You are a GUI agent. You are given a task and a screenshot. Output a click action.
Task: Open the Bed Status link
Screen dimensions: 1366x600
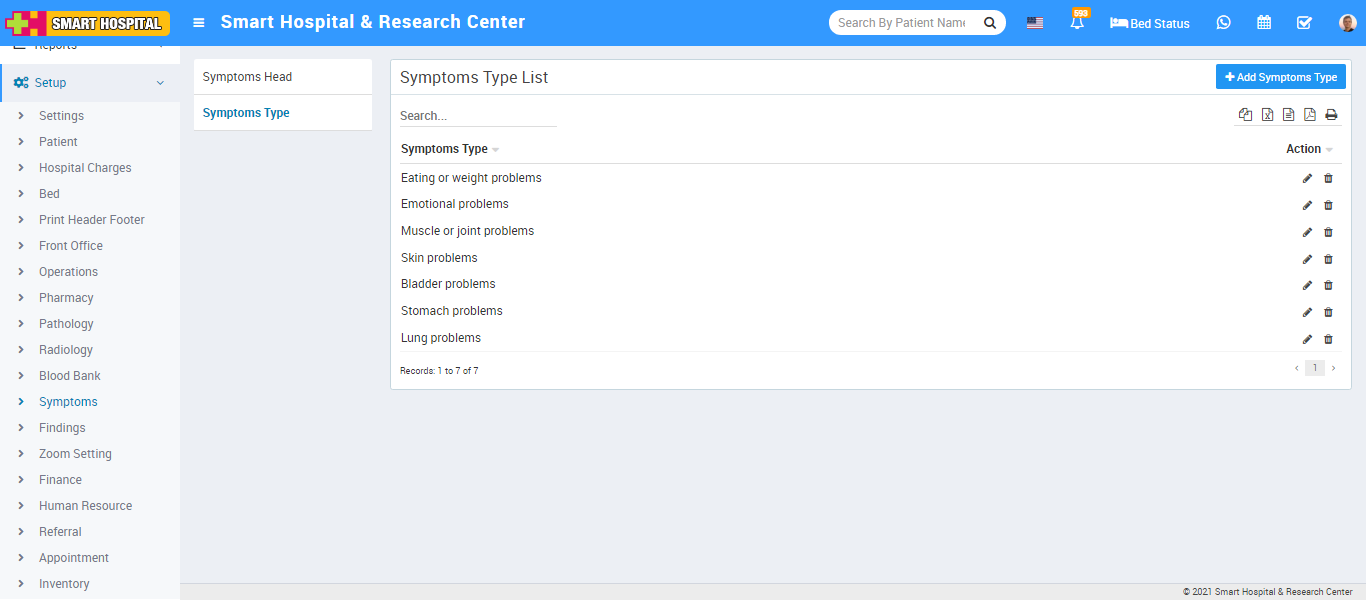1150,23
